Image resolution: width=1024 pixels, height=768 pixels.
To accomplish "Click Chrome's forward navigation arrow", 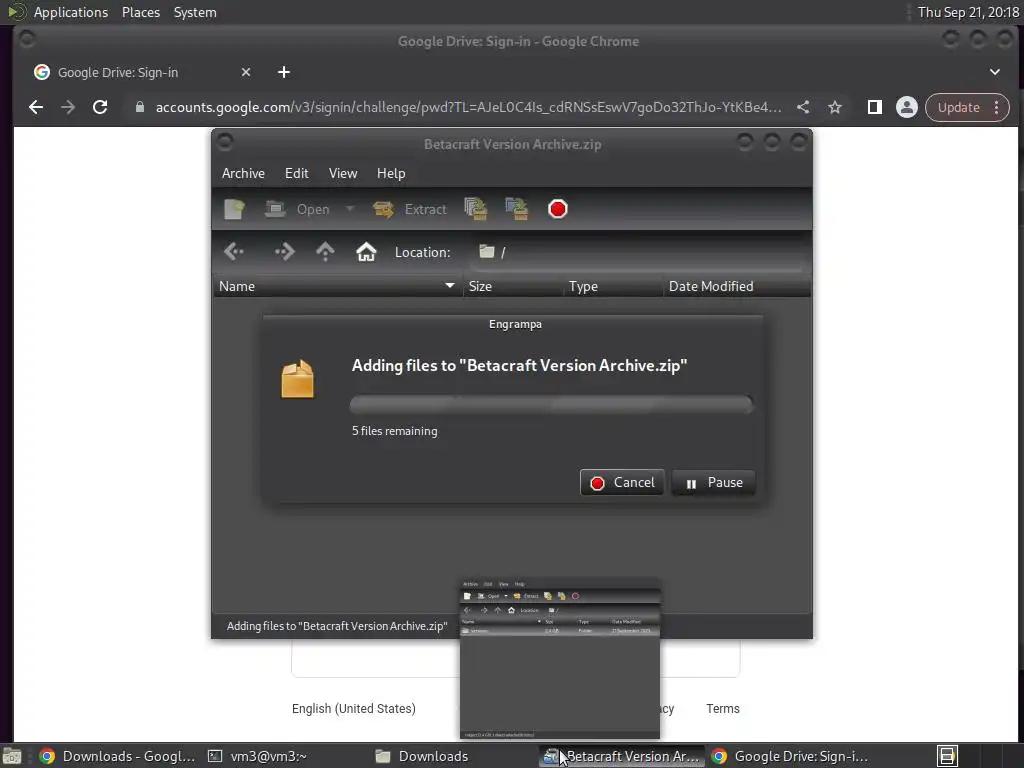I will [x=68, y=107].
